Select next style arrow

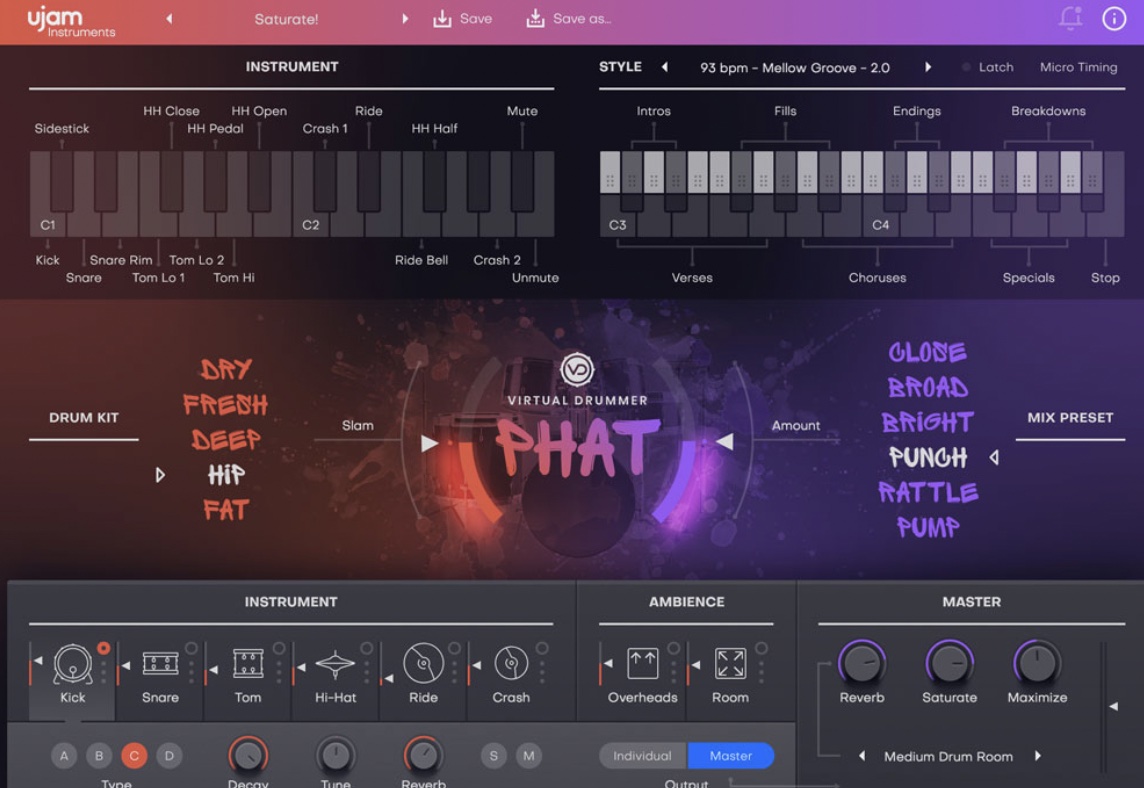pyautogui.click(x=928, y=67)
